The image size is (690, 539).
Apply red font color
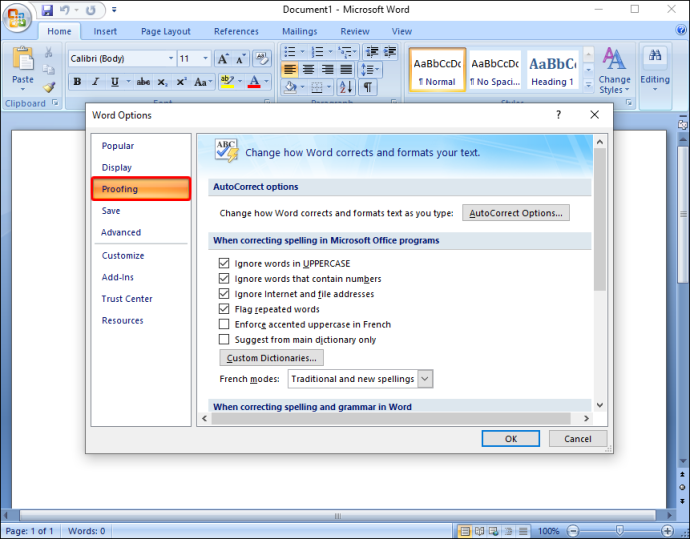click(x=254, y=81)
